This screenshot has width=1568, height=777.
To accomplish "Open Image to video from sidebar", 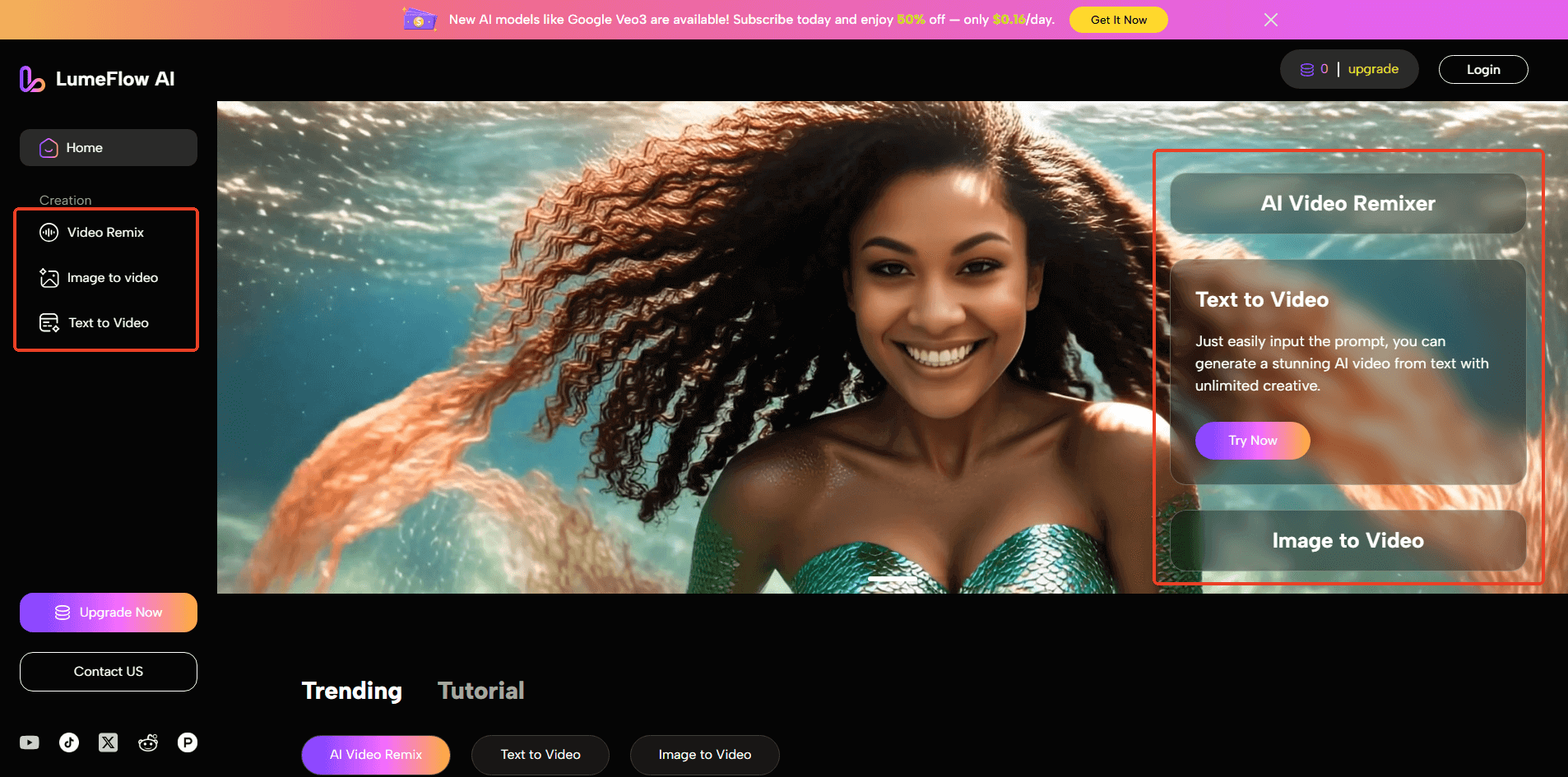I will coord(112,278).
